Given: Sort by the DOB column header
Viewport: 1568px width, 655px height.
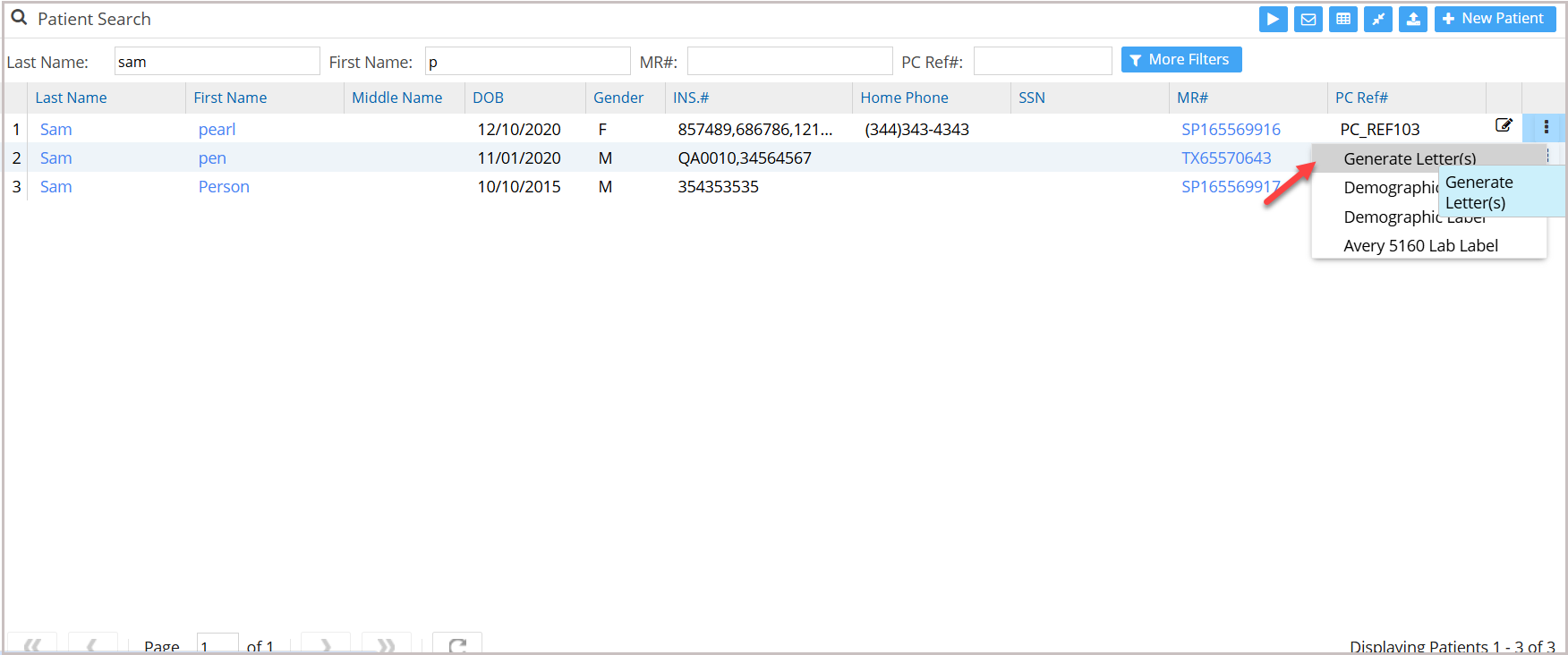Looking at the screenshot, I should point(488,98).
